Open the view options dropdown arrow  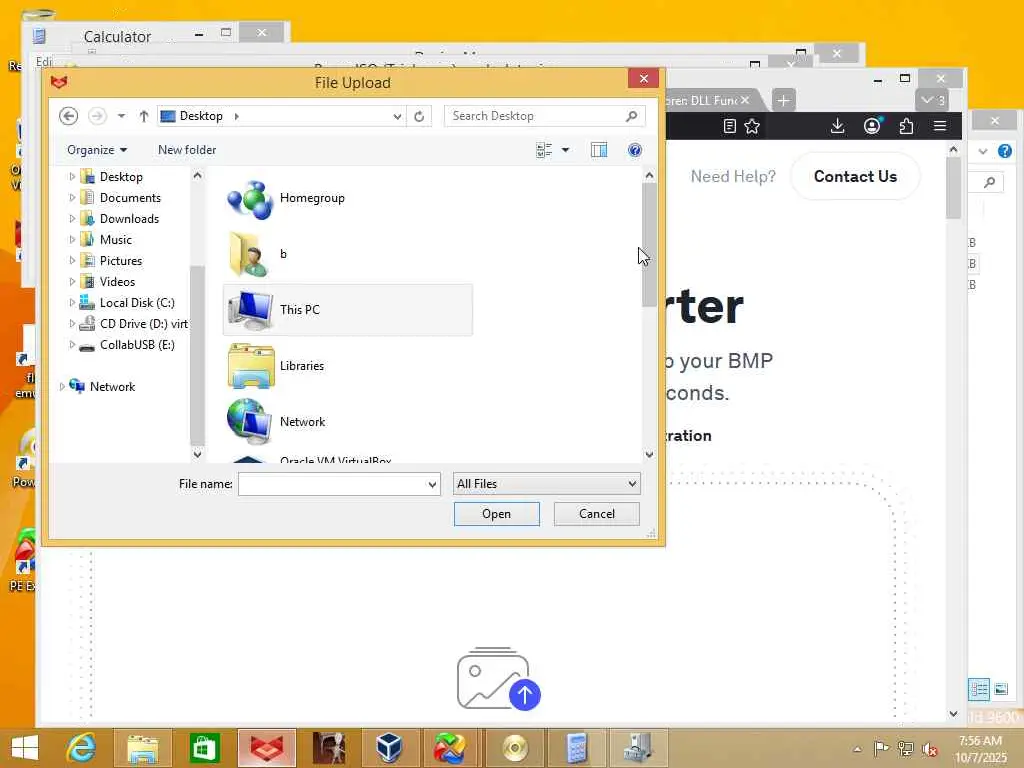point(566,150)
